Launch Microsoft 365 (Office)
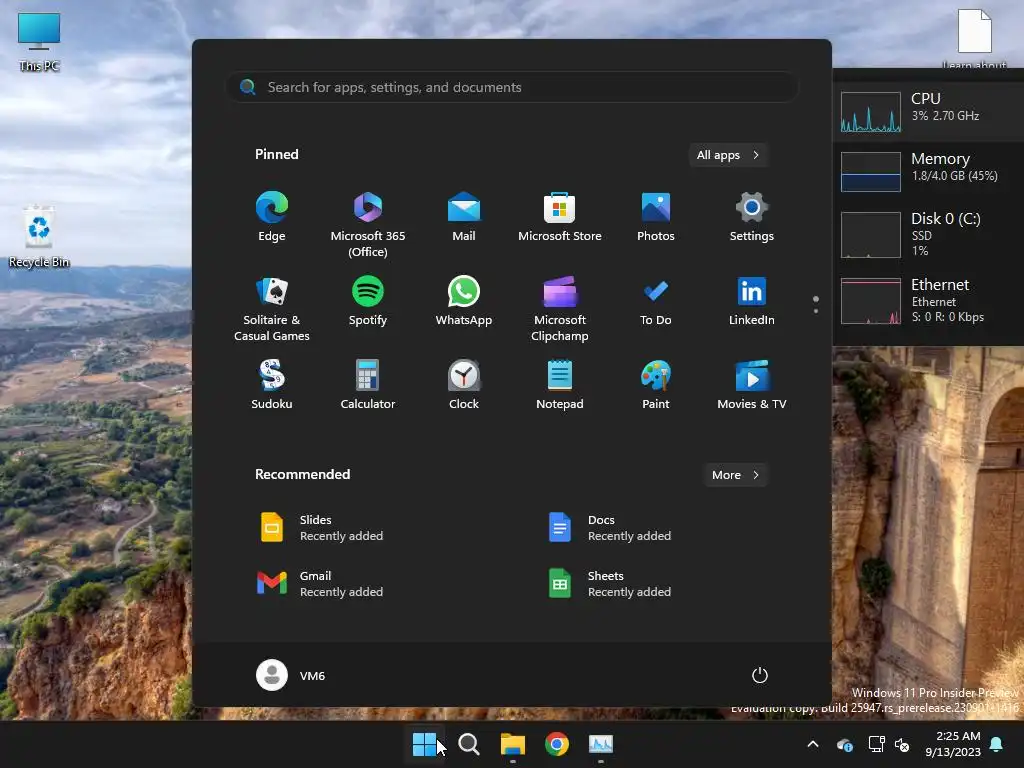The image size is (1024, 768). 368,225
